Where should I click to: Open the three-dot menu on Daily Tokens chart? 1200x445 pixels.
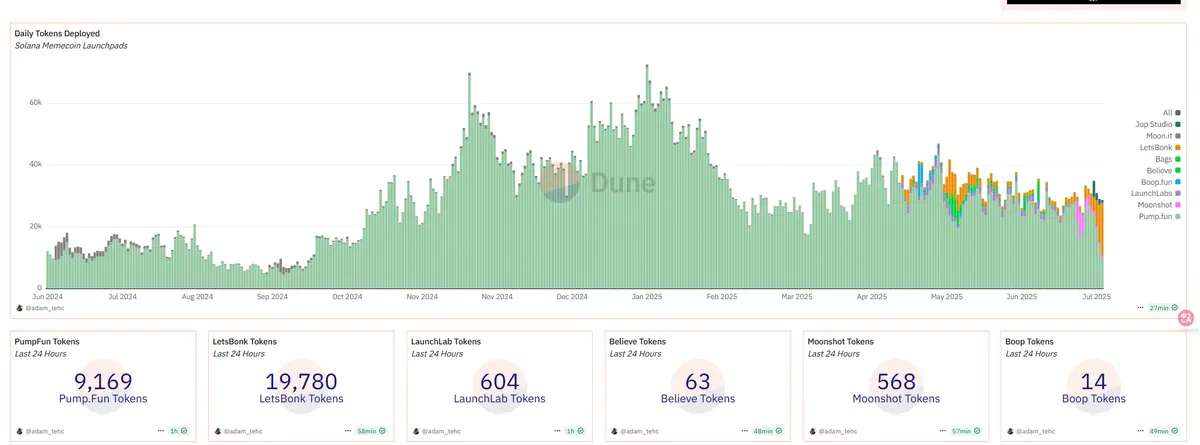click(x=1140, y=308)
